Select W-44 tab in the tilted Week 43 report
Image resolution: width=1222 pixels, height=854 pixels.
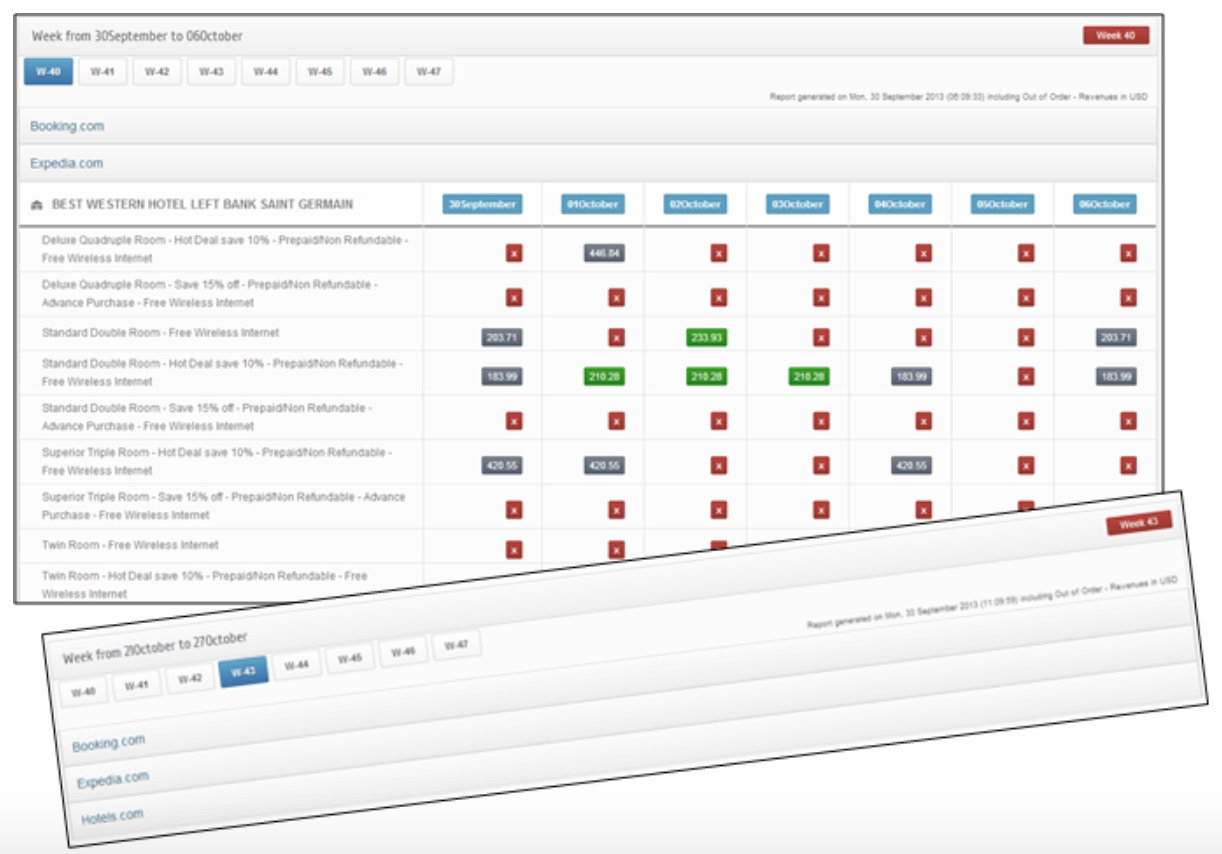[x=296, y=664]
